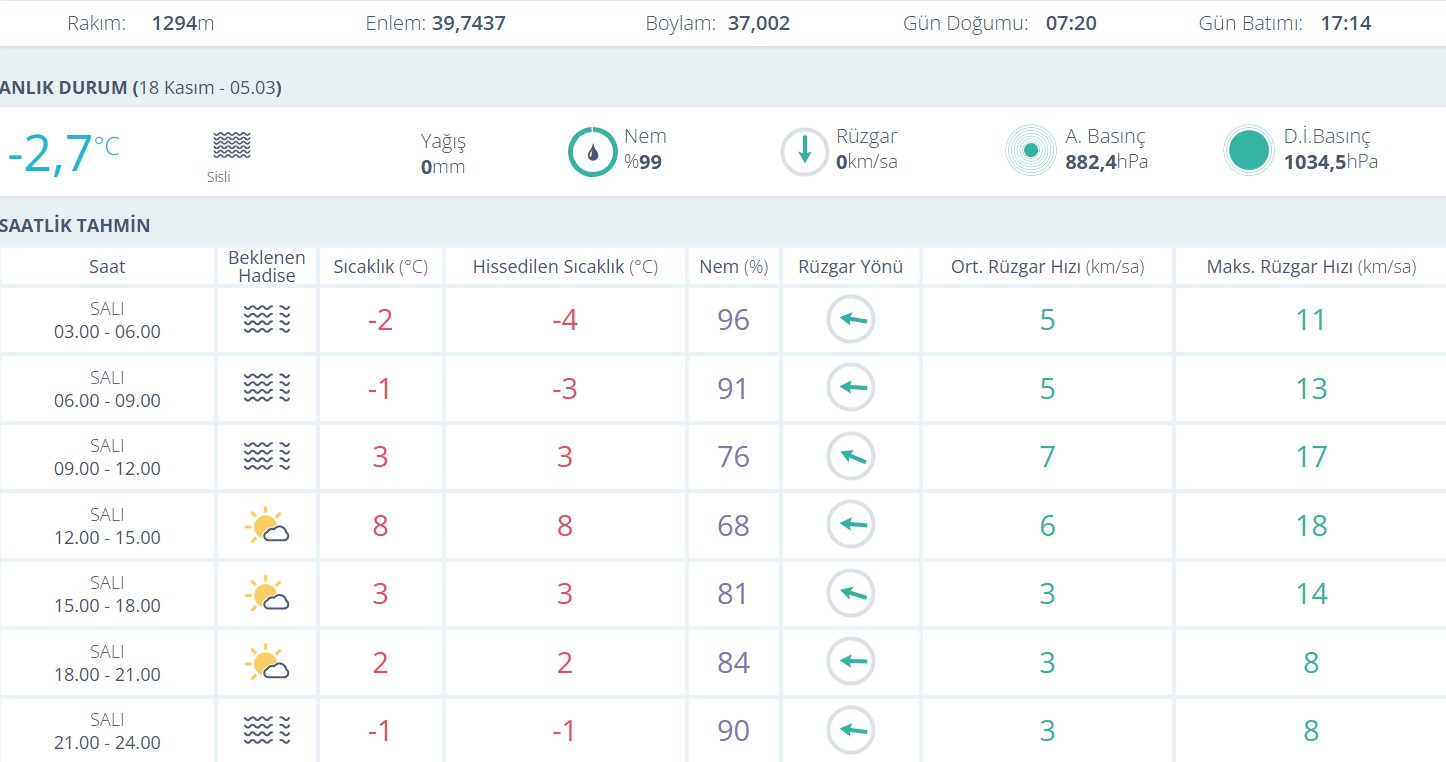Screen dimensions: 1446x762
Task: Click partly sunny icon for 12.00 - 15.00
Action: pyautogui.click(x=266, y=526)
